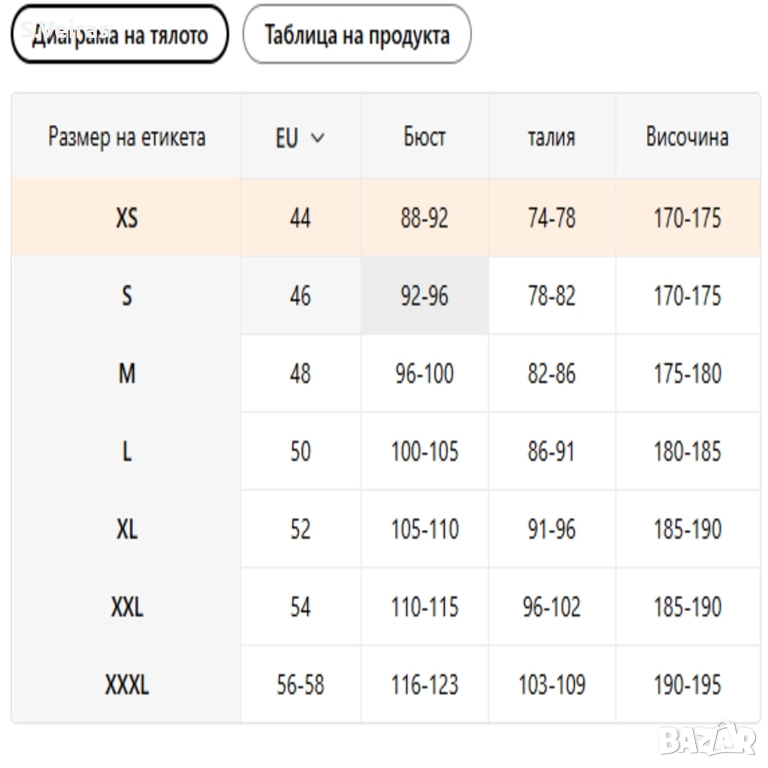Click the талия column header
This screenshot has height=768, width=768.
click(551, 138)
